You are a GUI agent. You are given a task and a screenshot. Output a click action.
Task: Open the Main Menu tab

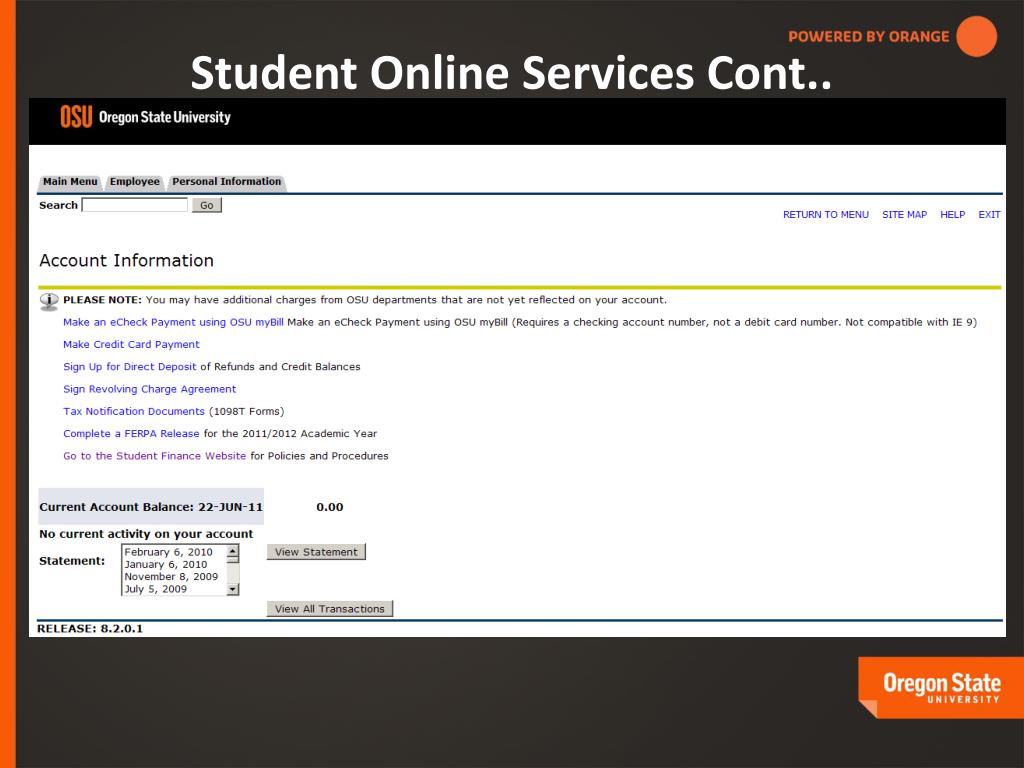coord(70,182)
